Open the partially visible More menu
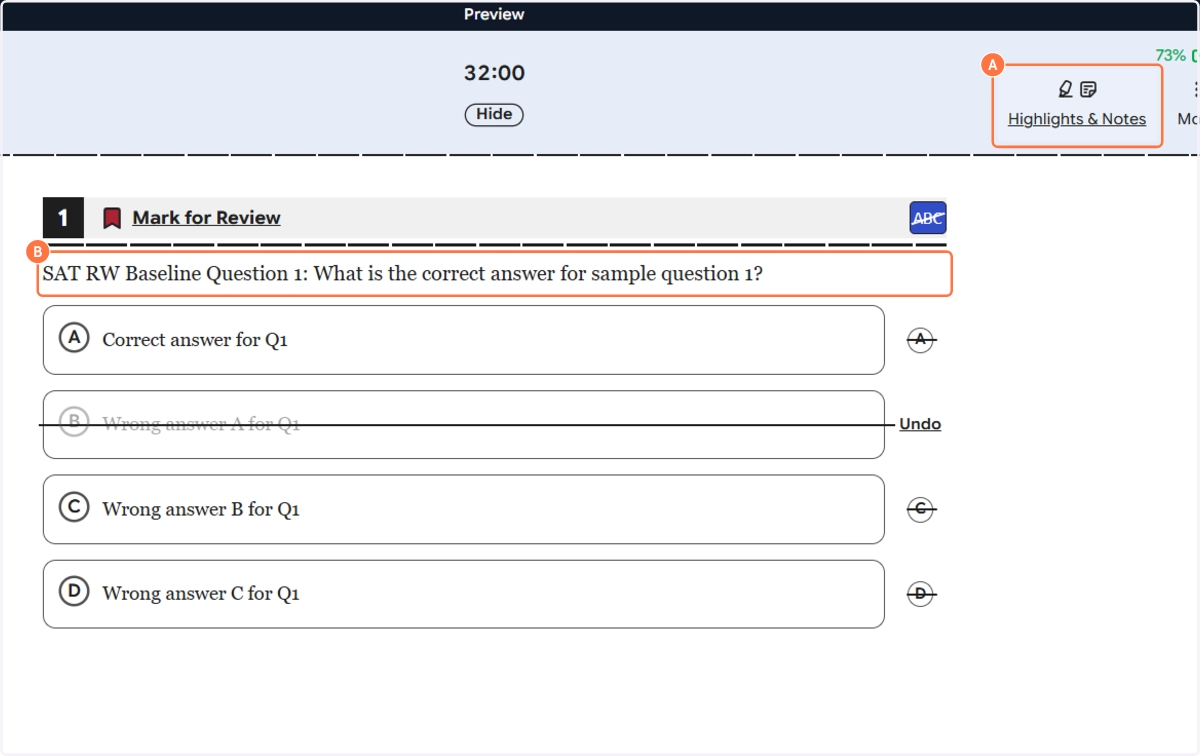The width and height of the screenshot is (1200, 756). point(1191,104)
